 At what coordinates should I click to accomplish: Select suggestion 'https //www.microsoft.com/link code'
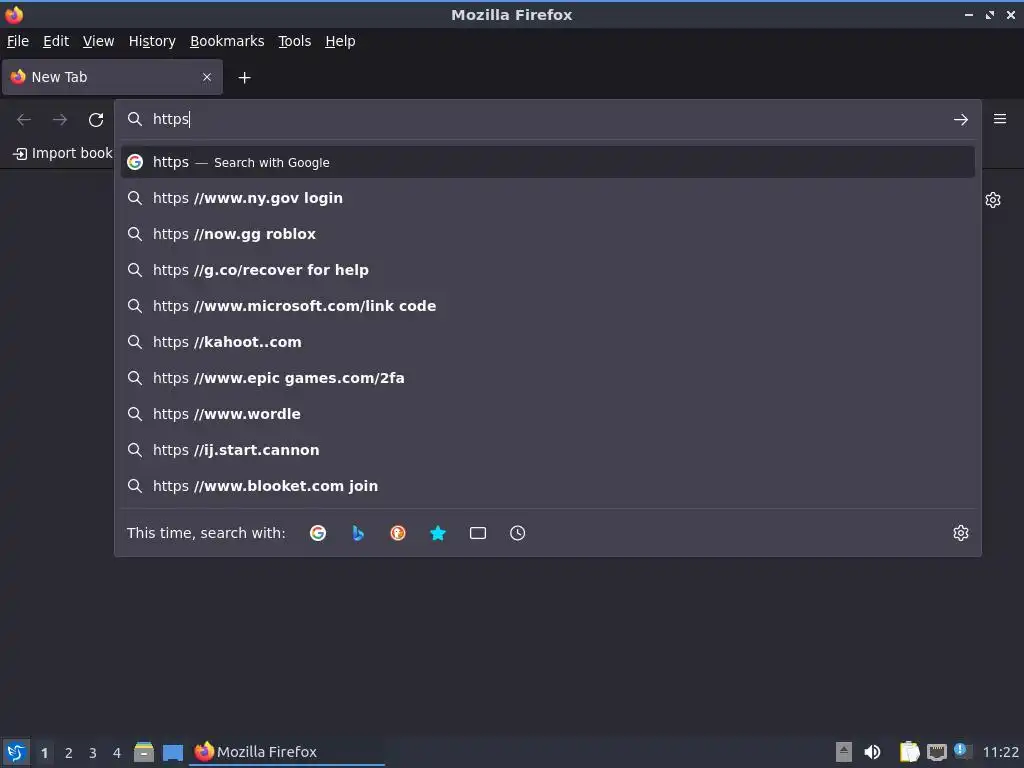547,306
